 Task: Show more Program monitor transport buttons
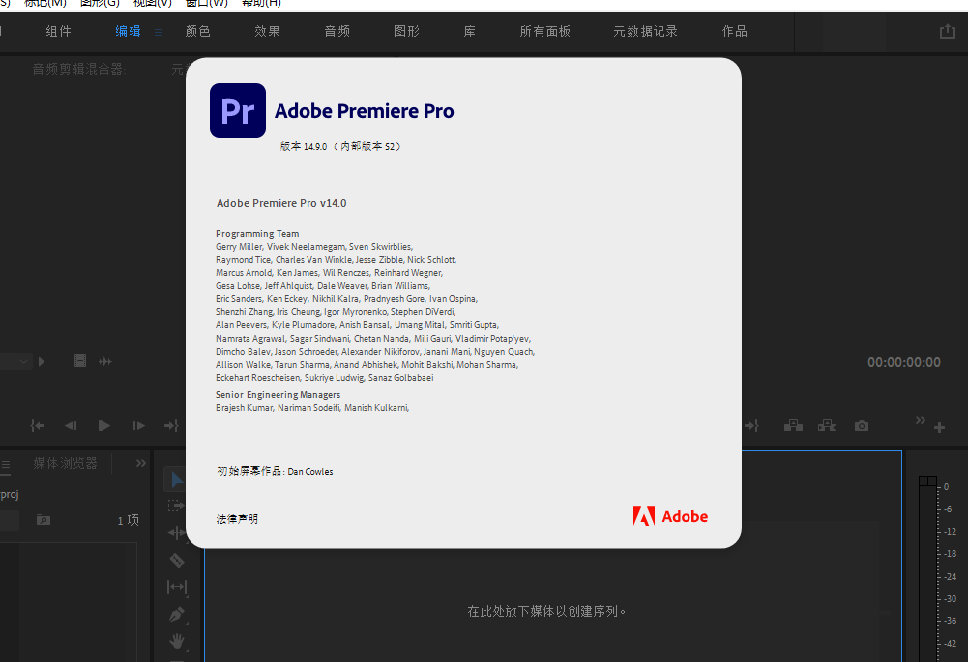920,421
